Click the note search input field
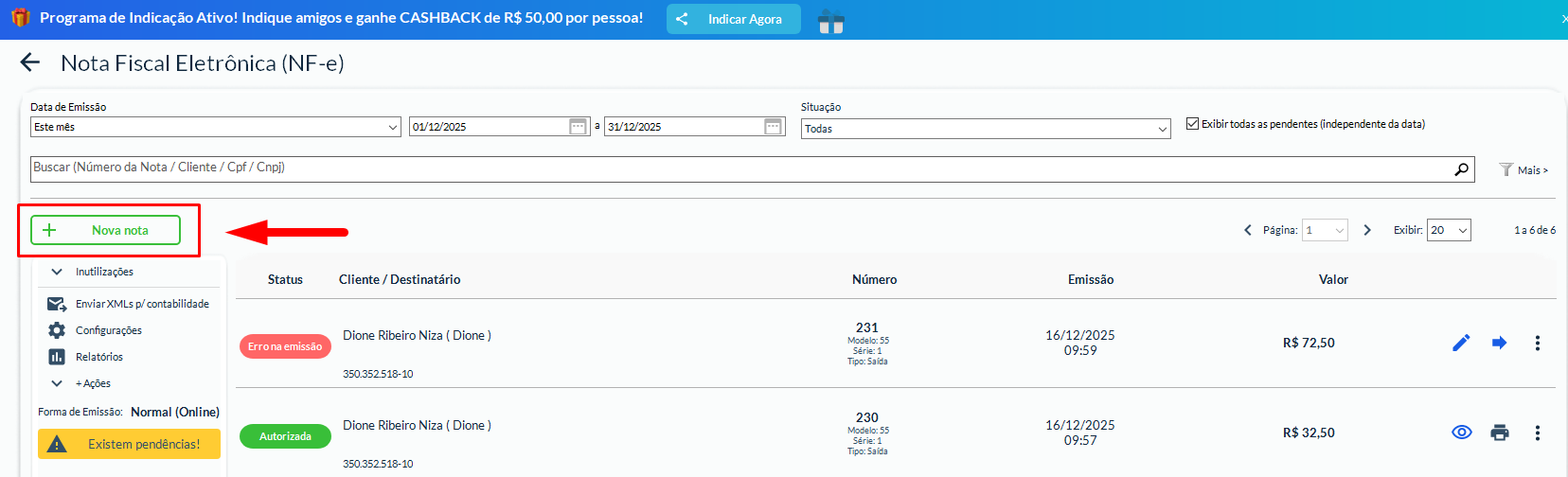This screenshot has height=477, width=1568. coord(739,168)
